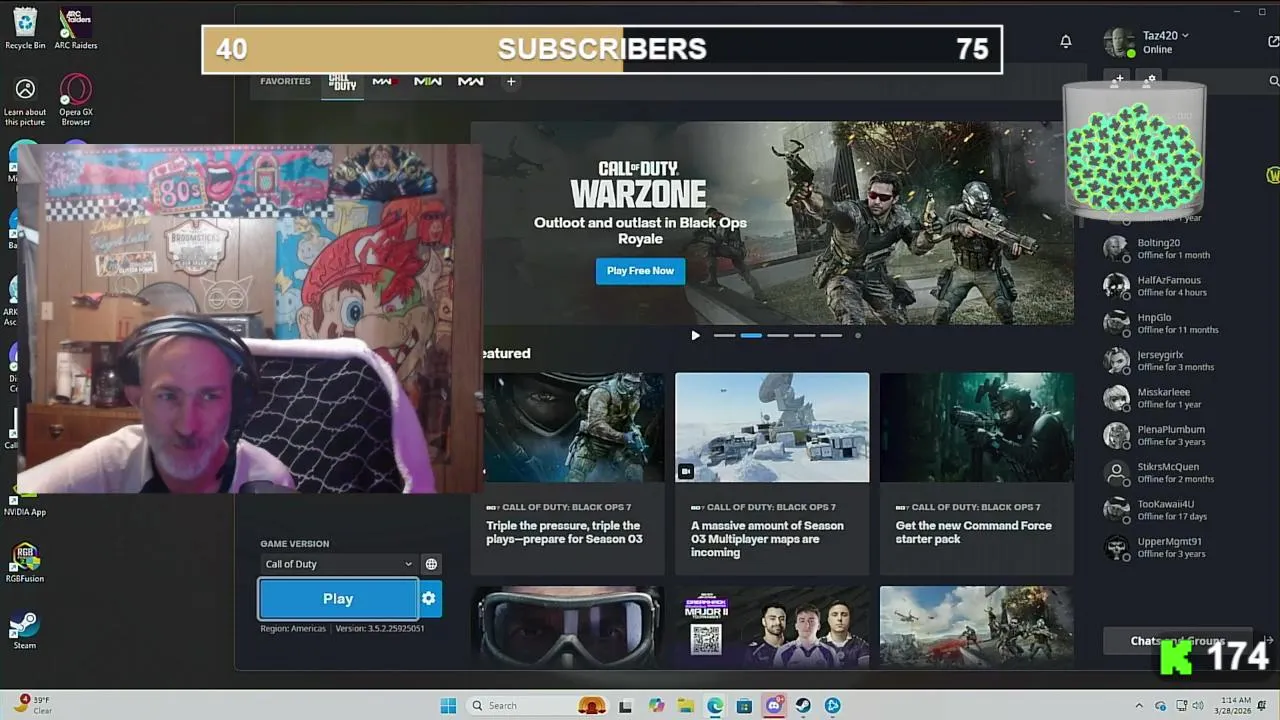Click the Chats and Groups button
This screenshot has height=720, width=1280.
(1180, 641)
